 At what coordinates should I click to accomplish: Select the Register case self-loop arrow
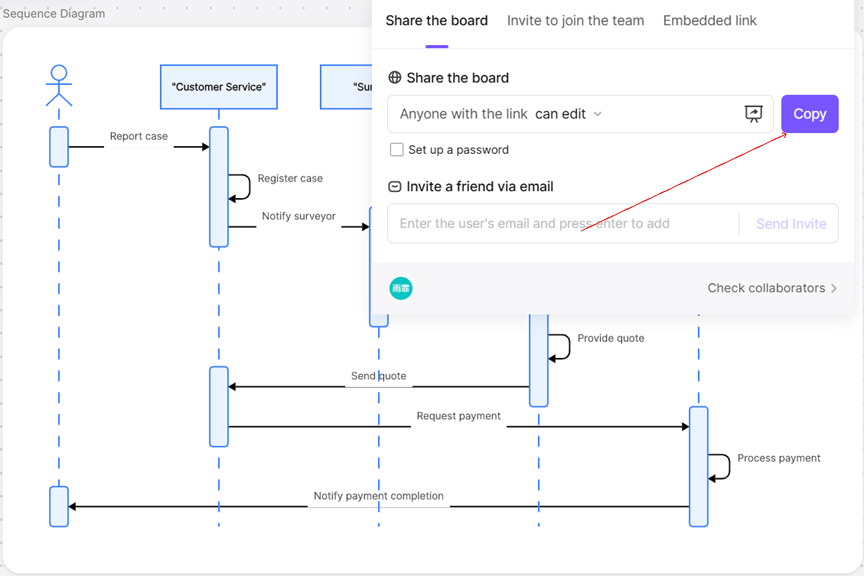tap(242, 187)
